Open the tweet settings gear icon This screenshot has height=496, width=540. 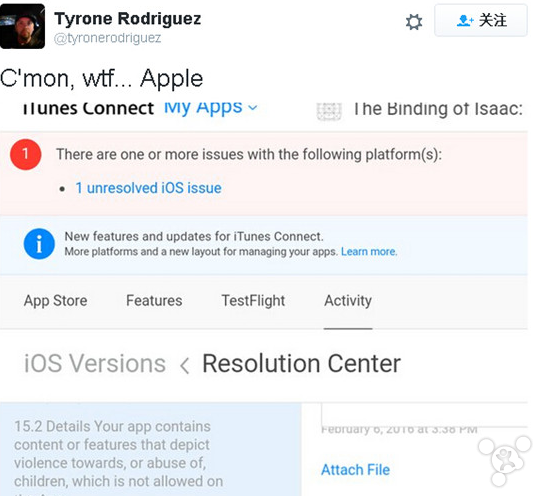tap(414, 22)
